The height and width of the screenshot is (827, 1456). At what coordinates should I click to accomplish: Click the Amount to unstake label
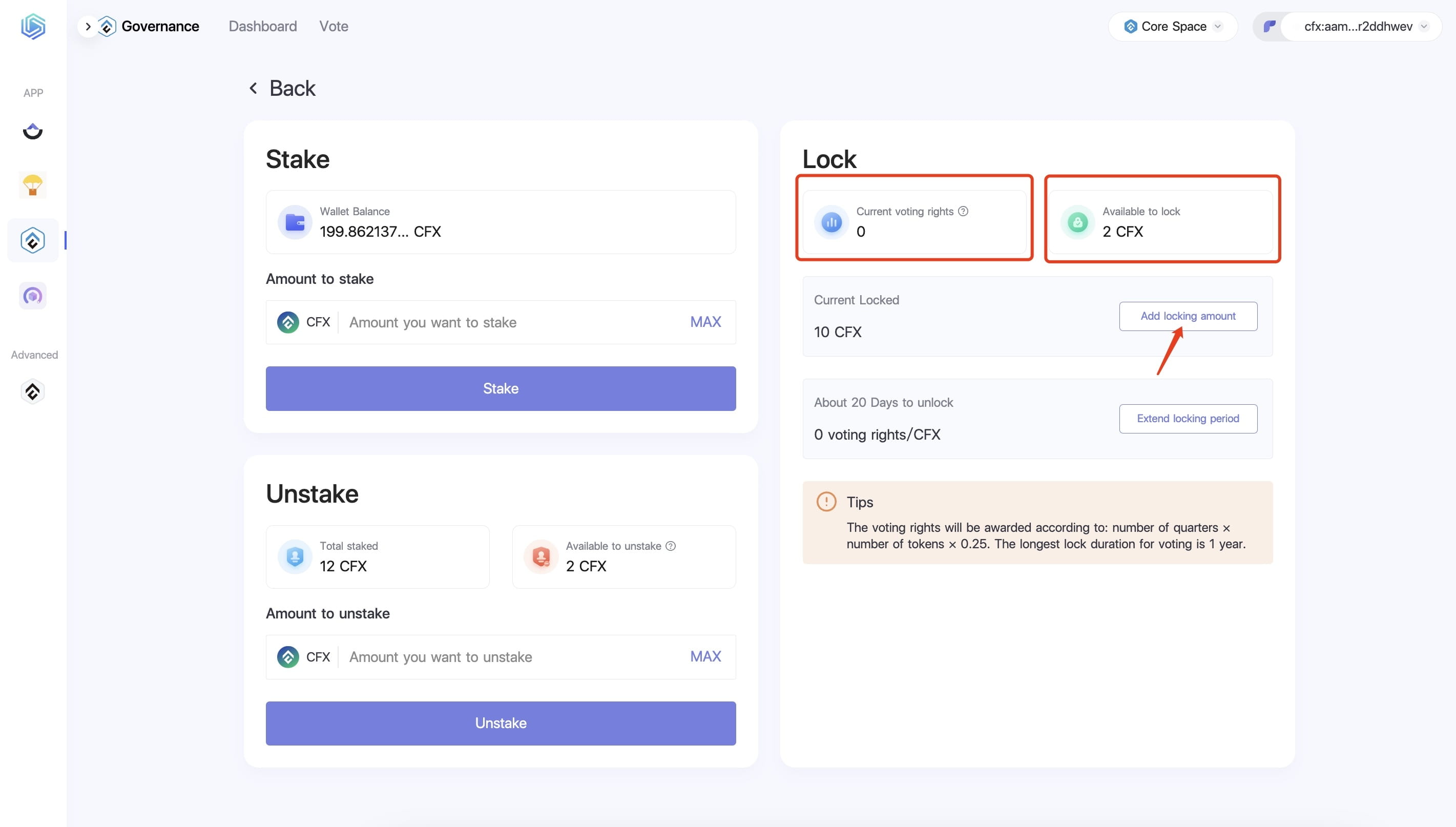click(328, 613)
